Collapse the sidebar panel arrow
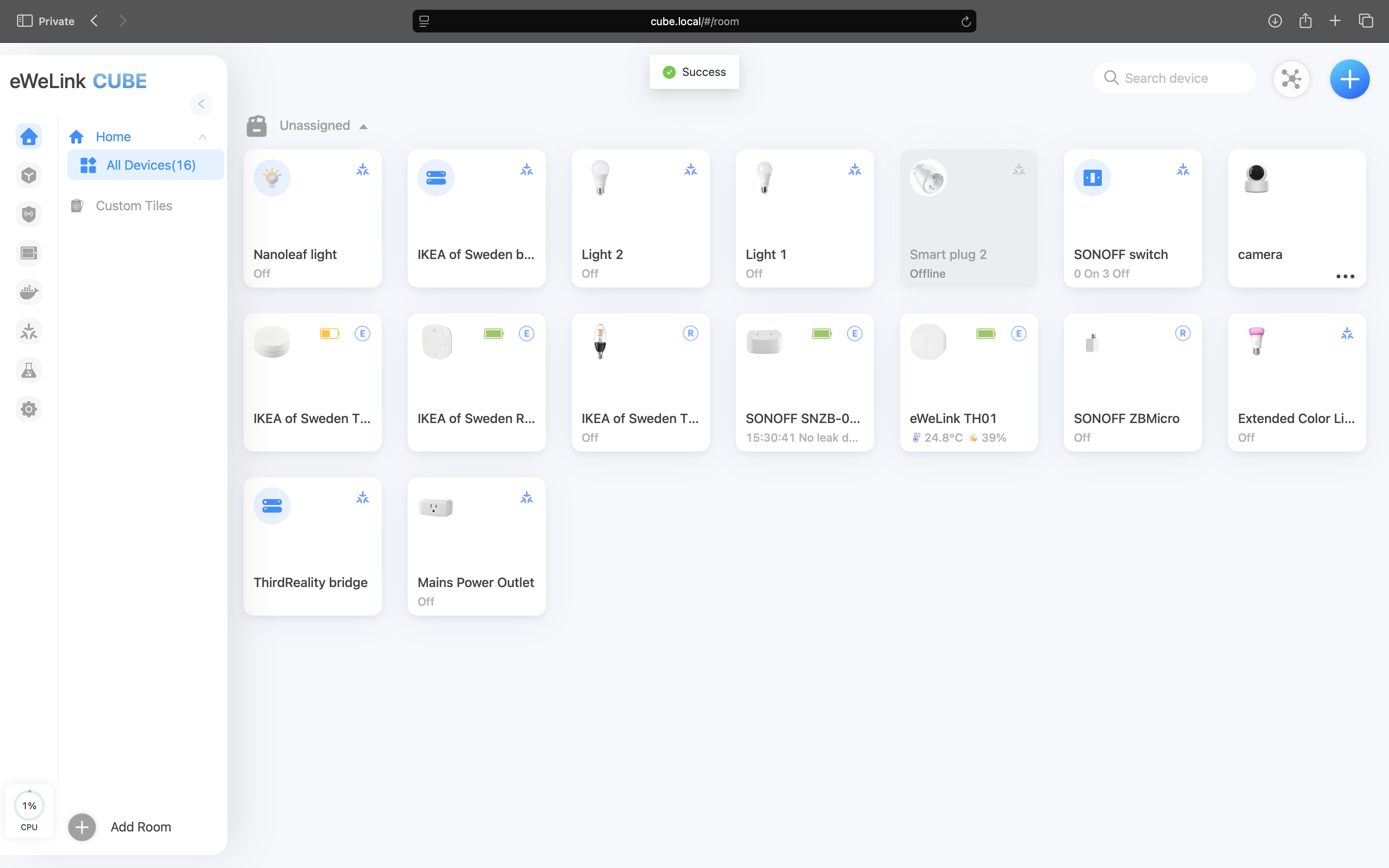 [201, 104]
